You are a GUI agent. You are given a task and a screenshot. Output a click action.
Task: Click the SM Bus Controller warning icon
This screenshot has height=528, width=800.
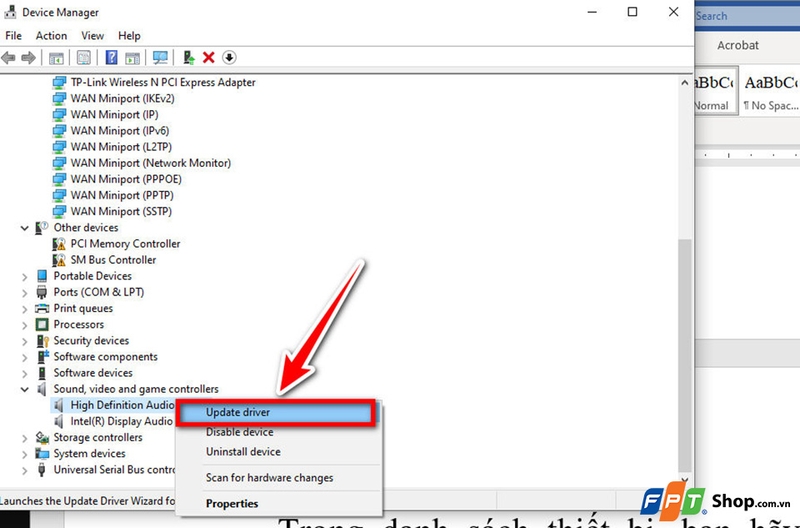(59, 260)
